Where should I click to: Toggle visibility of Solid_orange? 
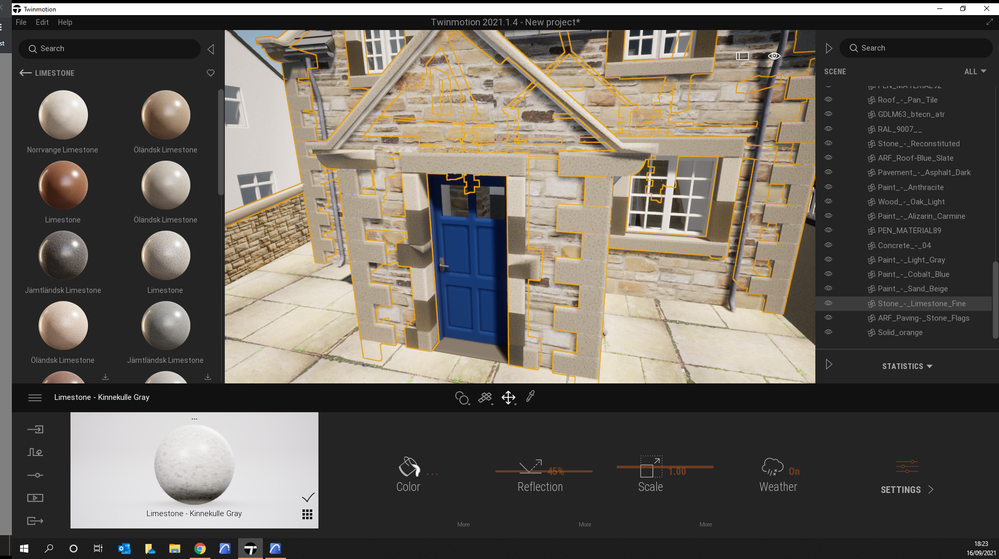(x=828, y=332)
